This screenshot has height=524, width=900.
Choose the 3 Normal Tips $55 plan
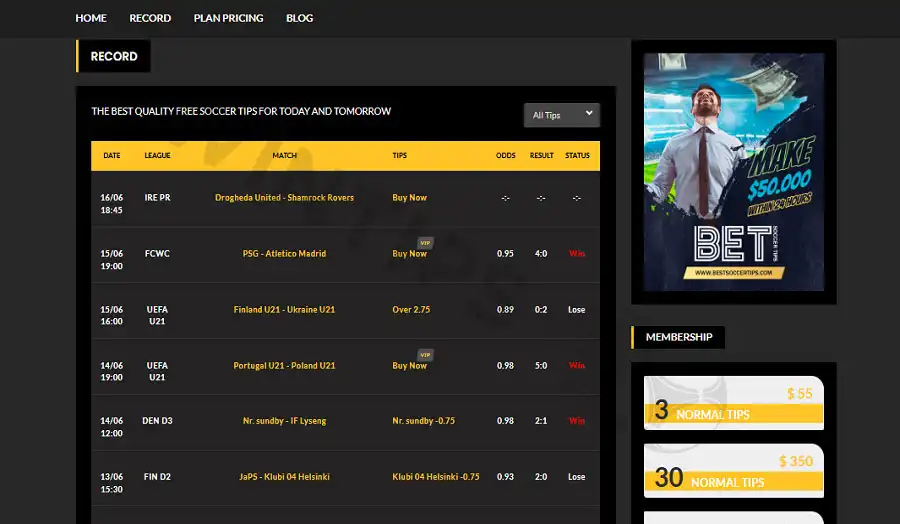[x=734, y=403]
